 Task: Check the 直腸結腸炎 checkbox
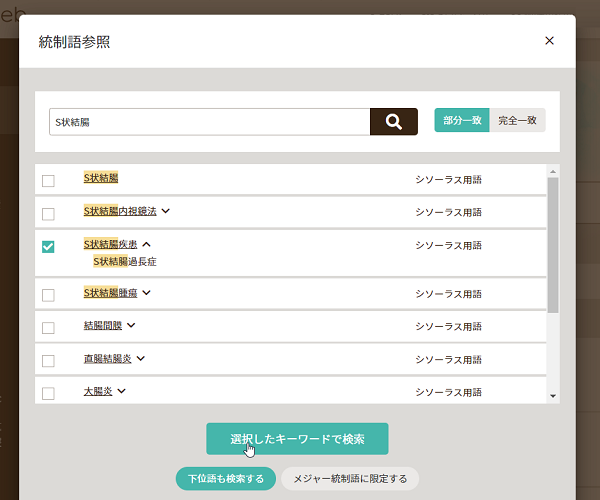pos(48,361)
